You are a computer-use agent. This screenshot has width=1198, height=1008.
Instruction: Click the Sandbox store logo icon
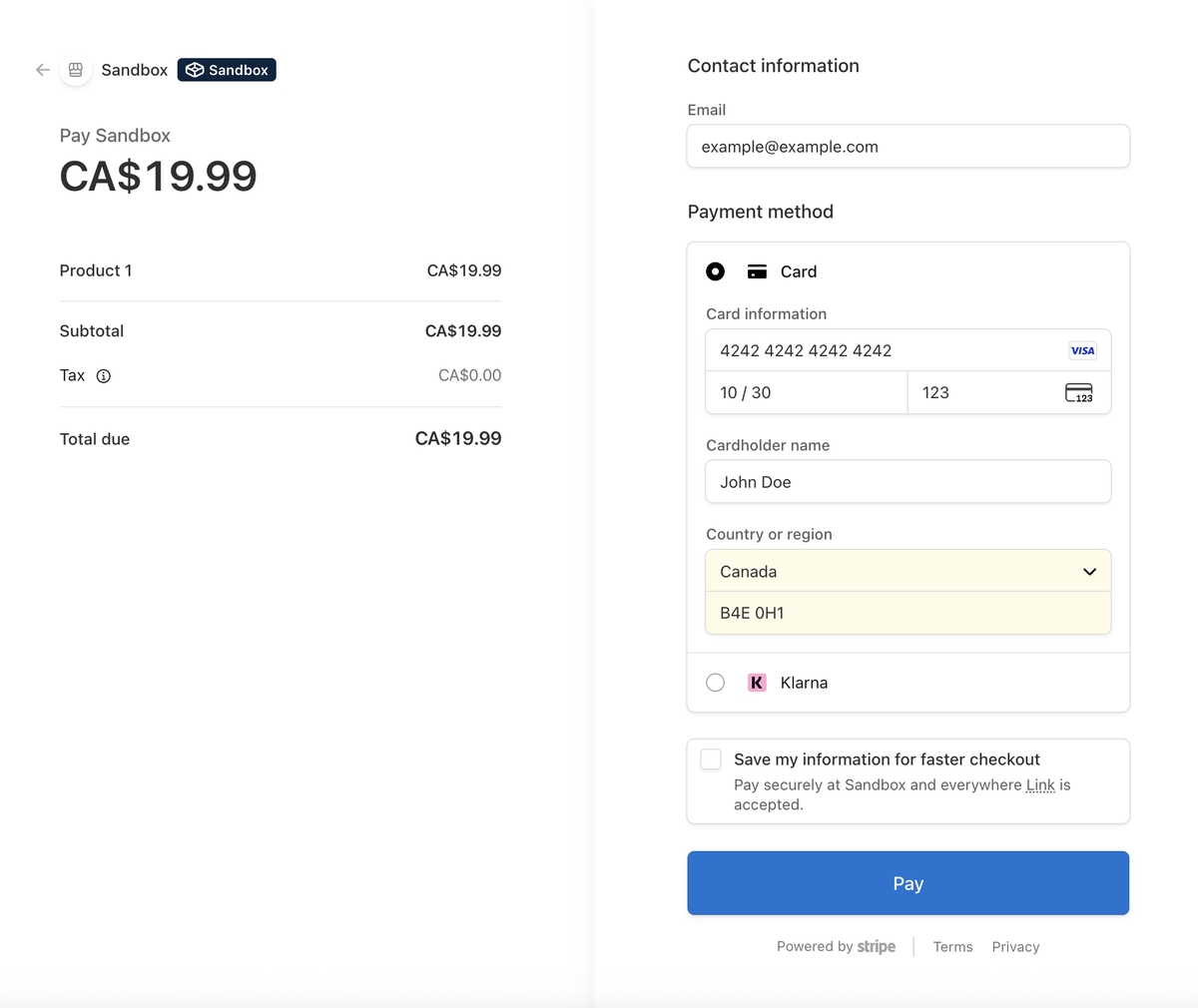click(x=75, y=70)
